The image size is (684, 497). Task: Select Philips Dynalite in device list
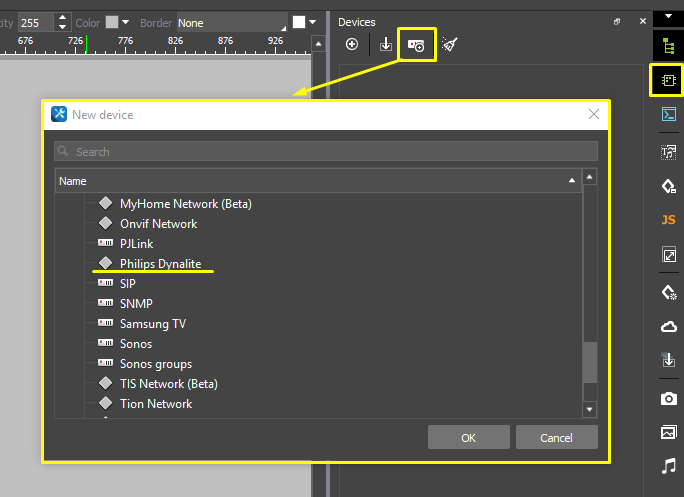160,264
